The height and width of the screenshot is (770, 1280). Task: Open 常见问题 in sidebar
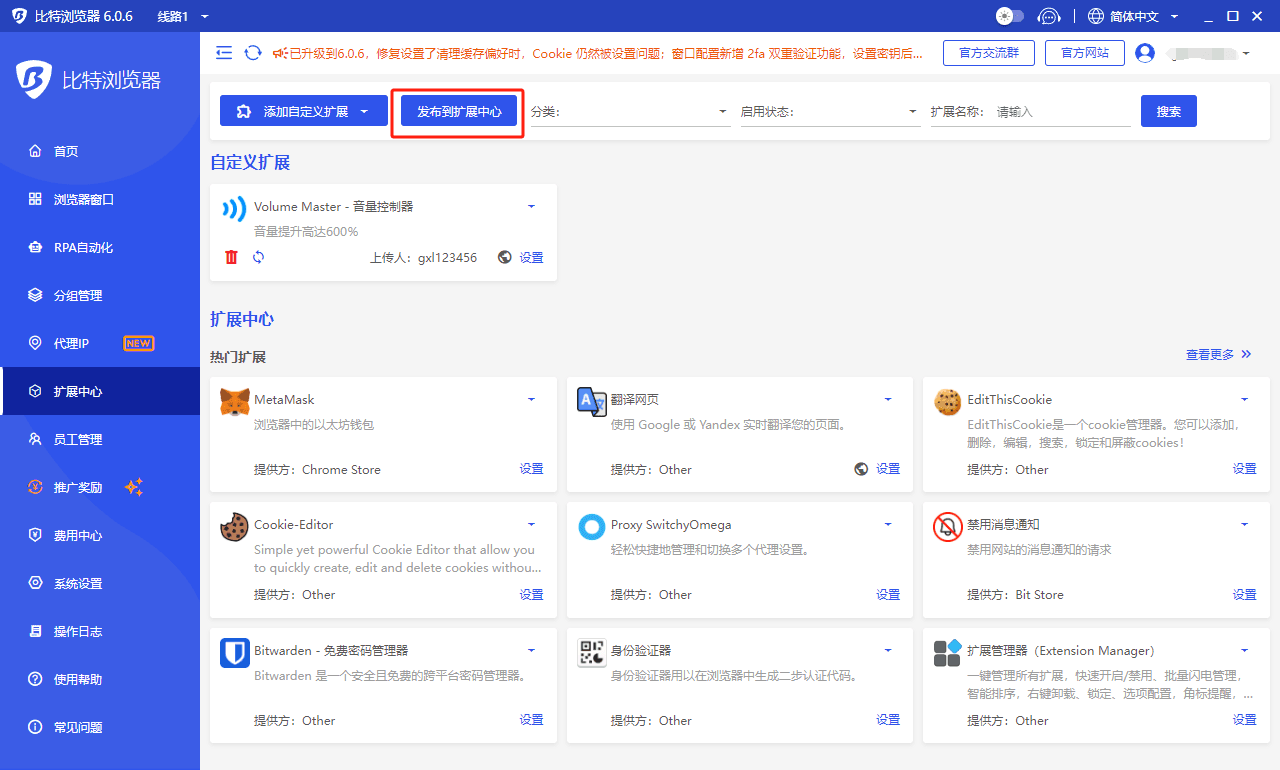tap(100, 727)
